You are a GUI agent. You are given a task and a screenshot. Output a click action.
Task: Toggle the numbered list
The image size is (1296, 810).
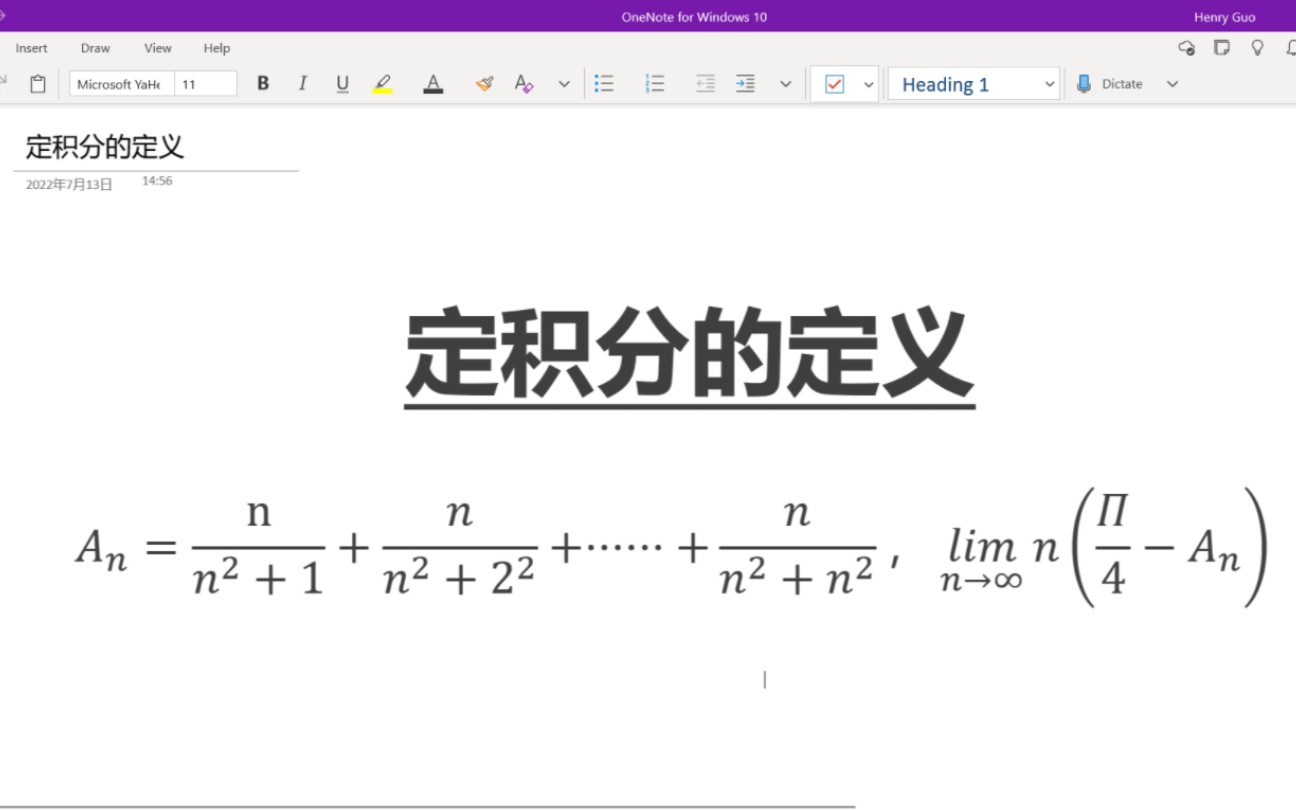(655, 84)
